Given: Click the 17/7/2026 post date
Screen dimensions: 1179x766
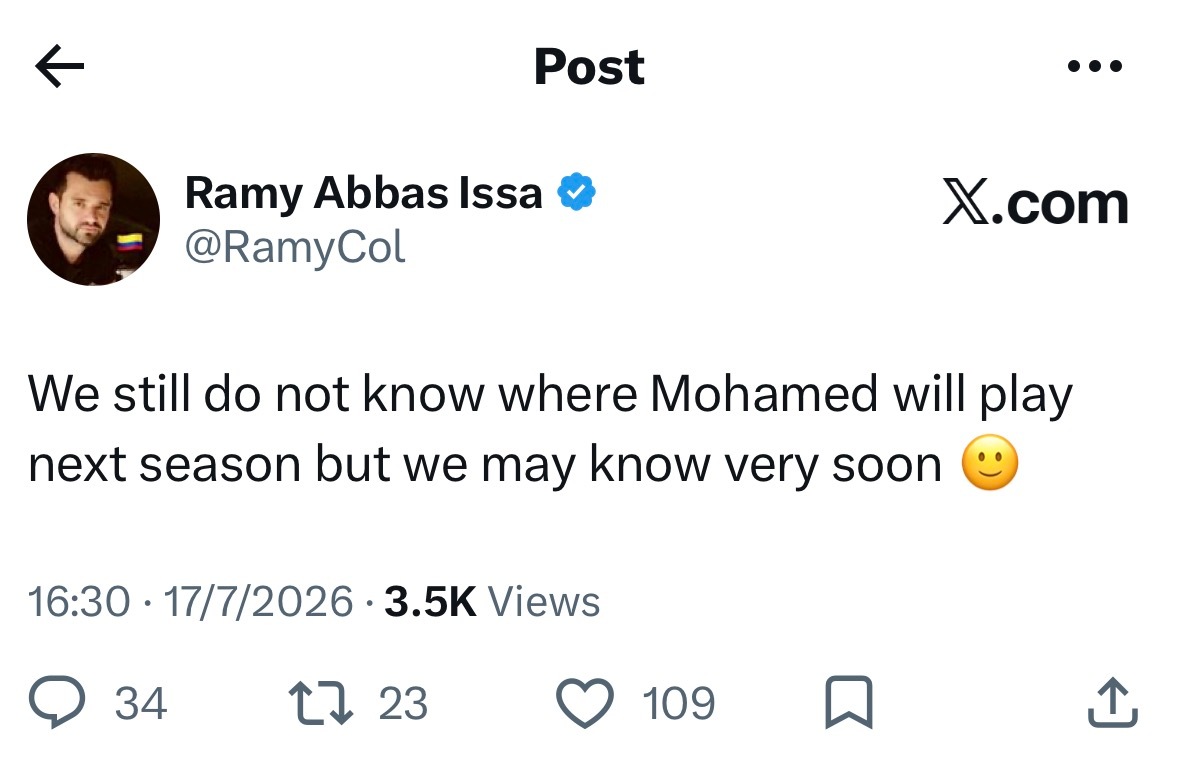Looking at the screenshot, I should click(x=258, y=602).
